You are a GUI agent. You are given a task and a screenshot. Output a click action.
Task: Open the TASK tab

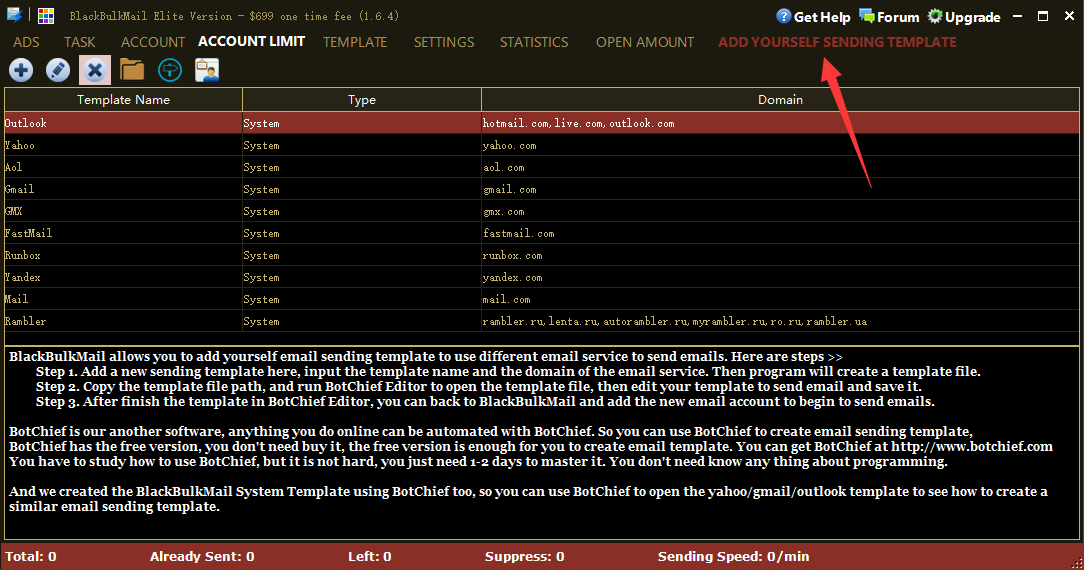pyautogui.click(x=80, y=42)
